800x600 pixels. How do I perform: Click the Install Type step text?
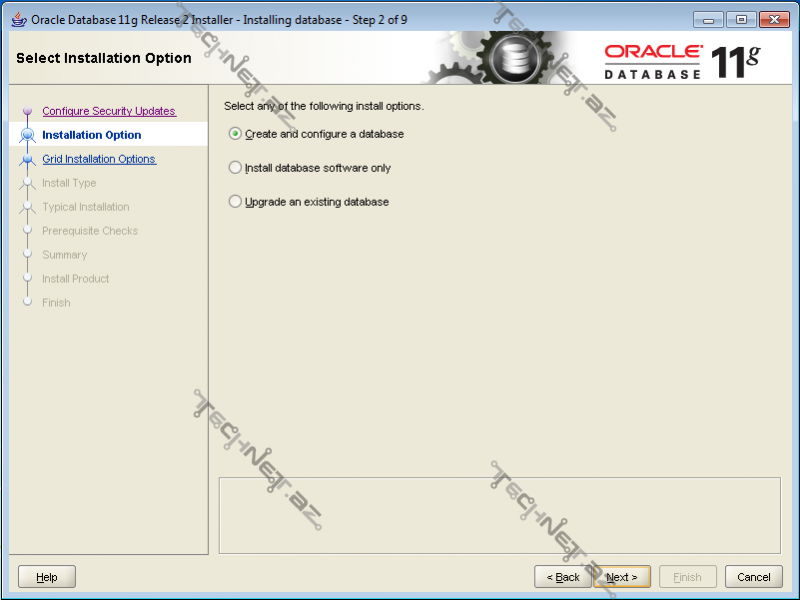point(69,183)
